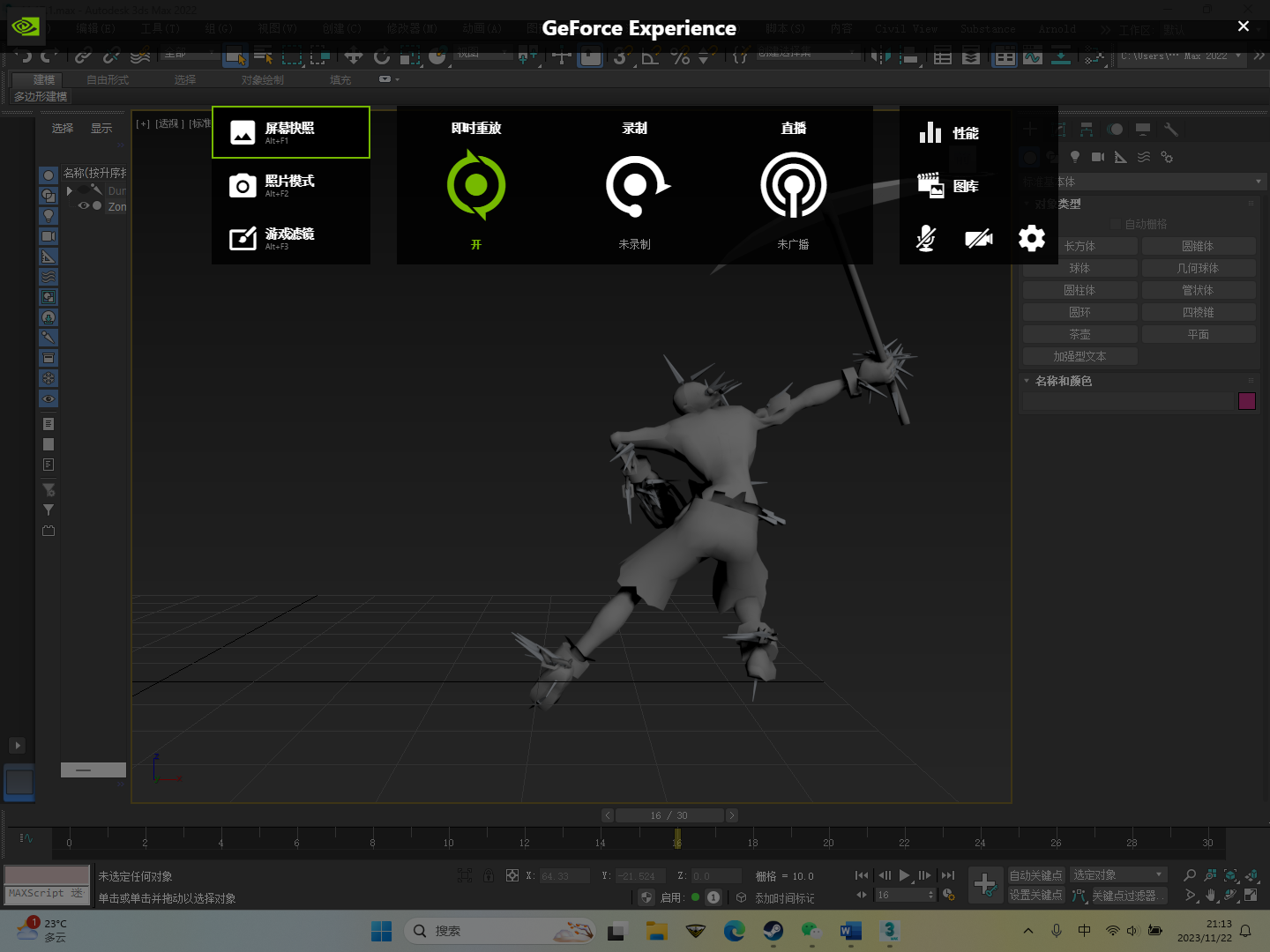Click the Select Object tool in toolbar
Image resolution: width=1270 pixels, height=952 pixels.
235,56
